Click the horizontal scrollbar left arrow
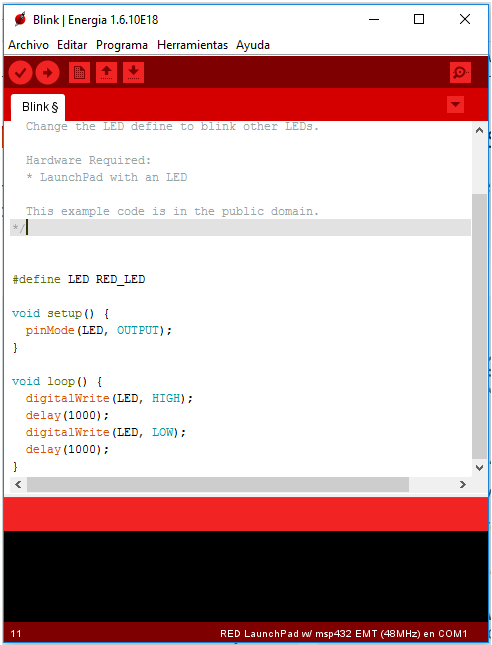Viewport: 492px width, 645px height. [18, 484]
